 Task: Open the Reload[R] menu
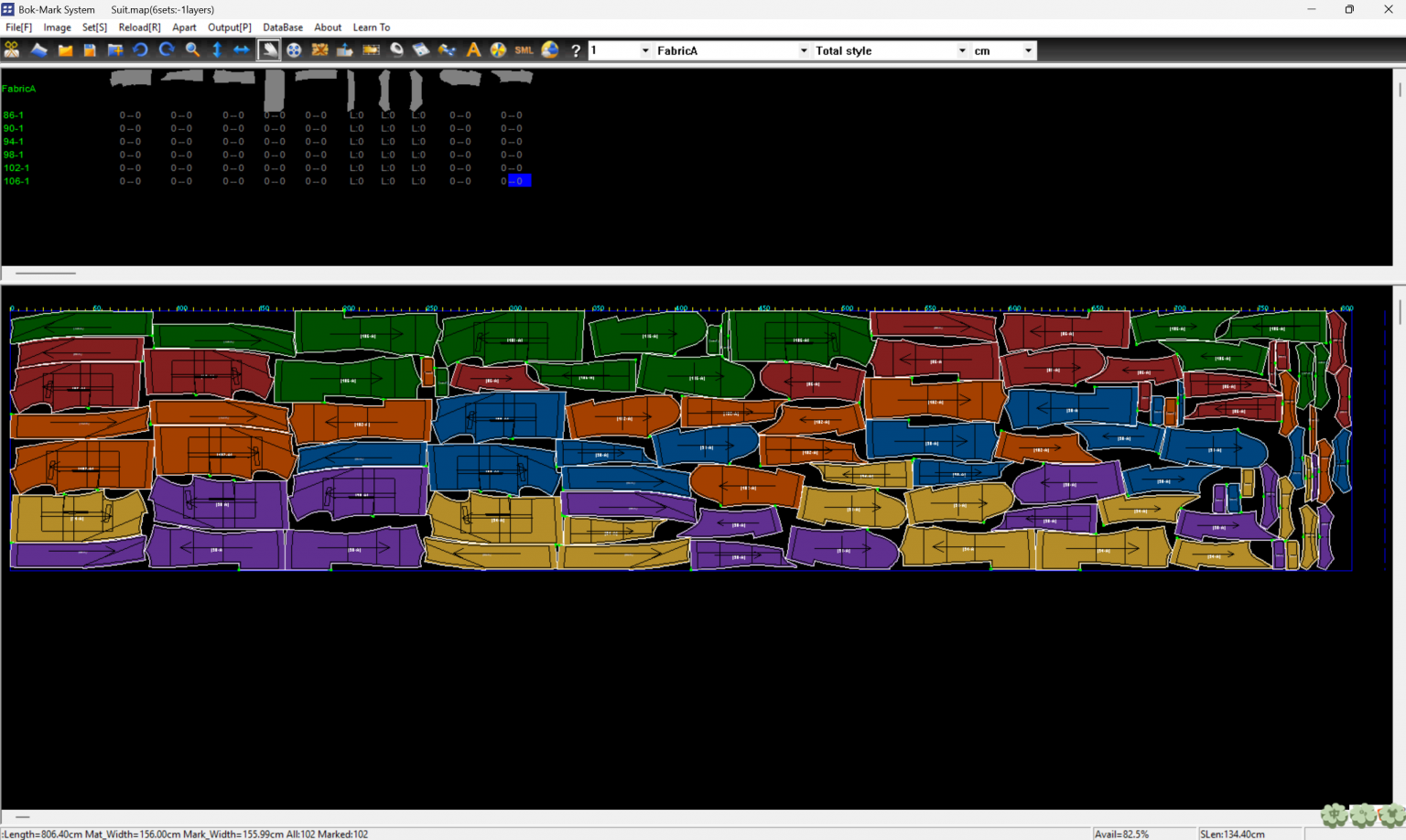point(139,27)
